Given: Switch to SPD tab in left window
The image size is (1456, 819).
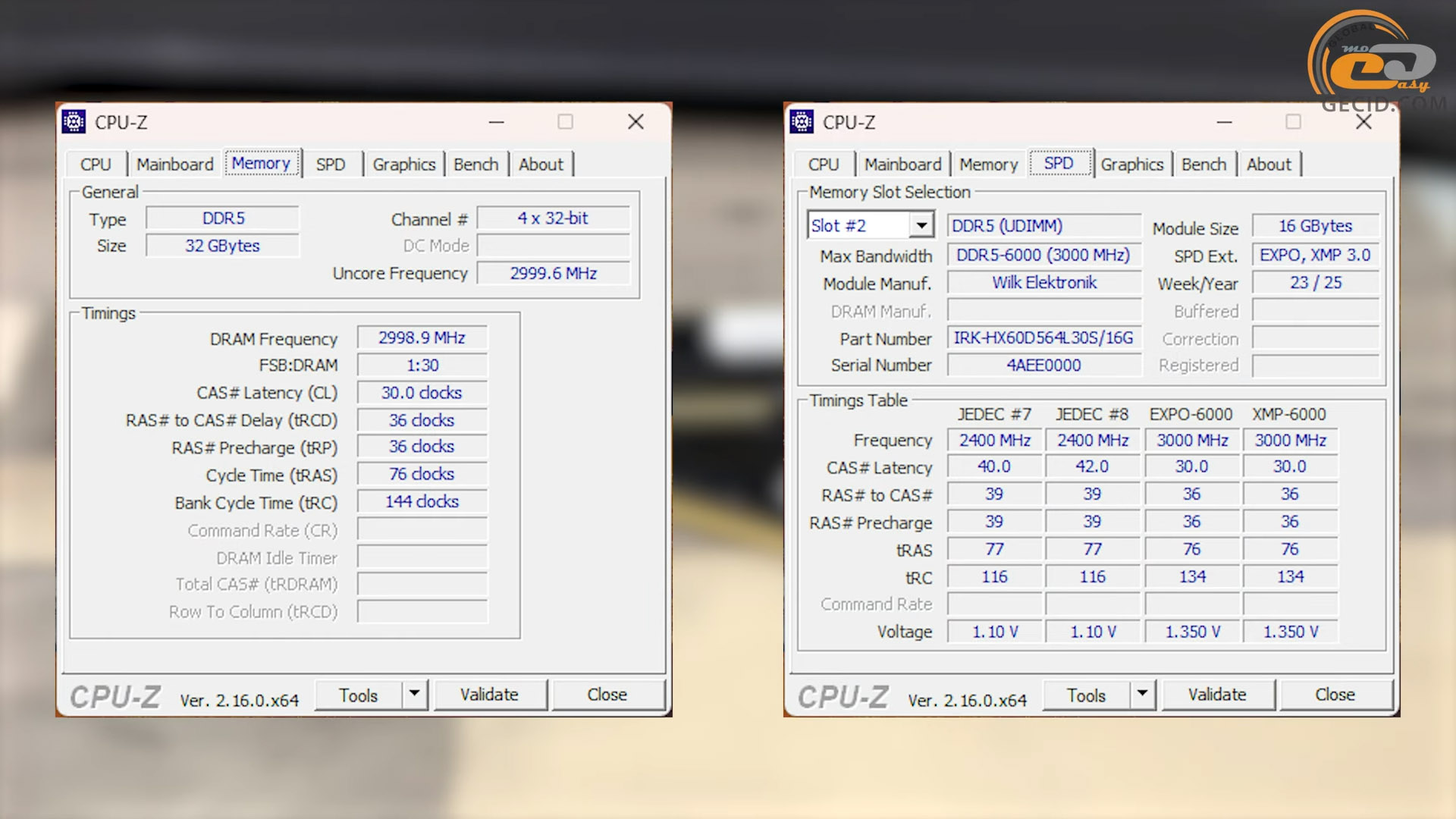Looking at the screenshot, I should 331,165.
